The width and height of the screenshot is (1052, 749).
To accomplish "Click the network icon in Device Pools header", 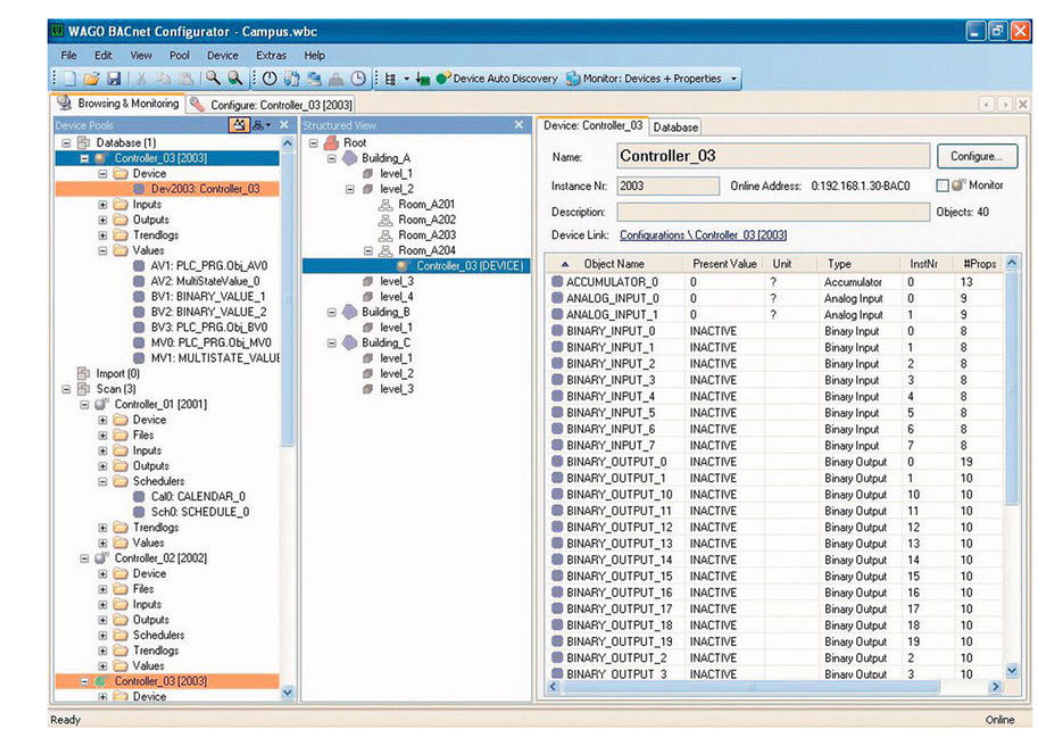I will [x=258, y=125].
